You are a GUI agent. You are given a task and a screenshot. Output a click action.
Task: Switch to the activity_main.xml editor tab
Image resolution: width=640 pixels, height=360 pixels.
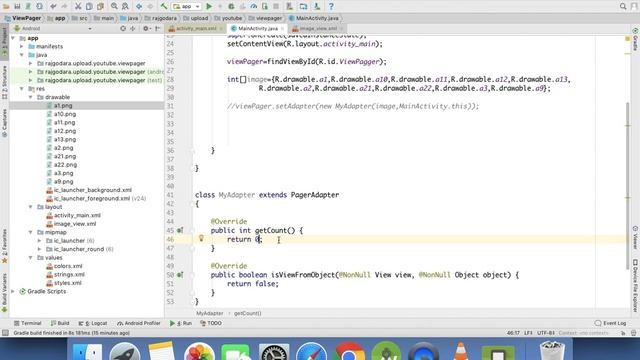[195, 29]
